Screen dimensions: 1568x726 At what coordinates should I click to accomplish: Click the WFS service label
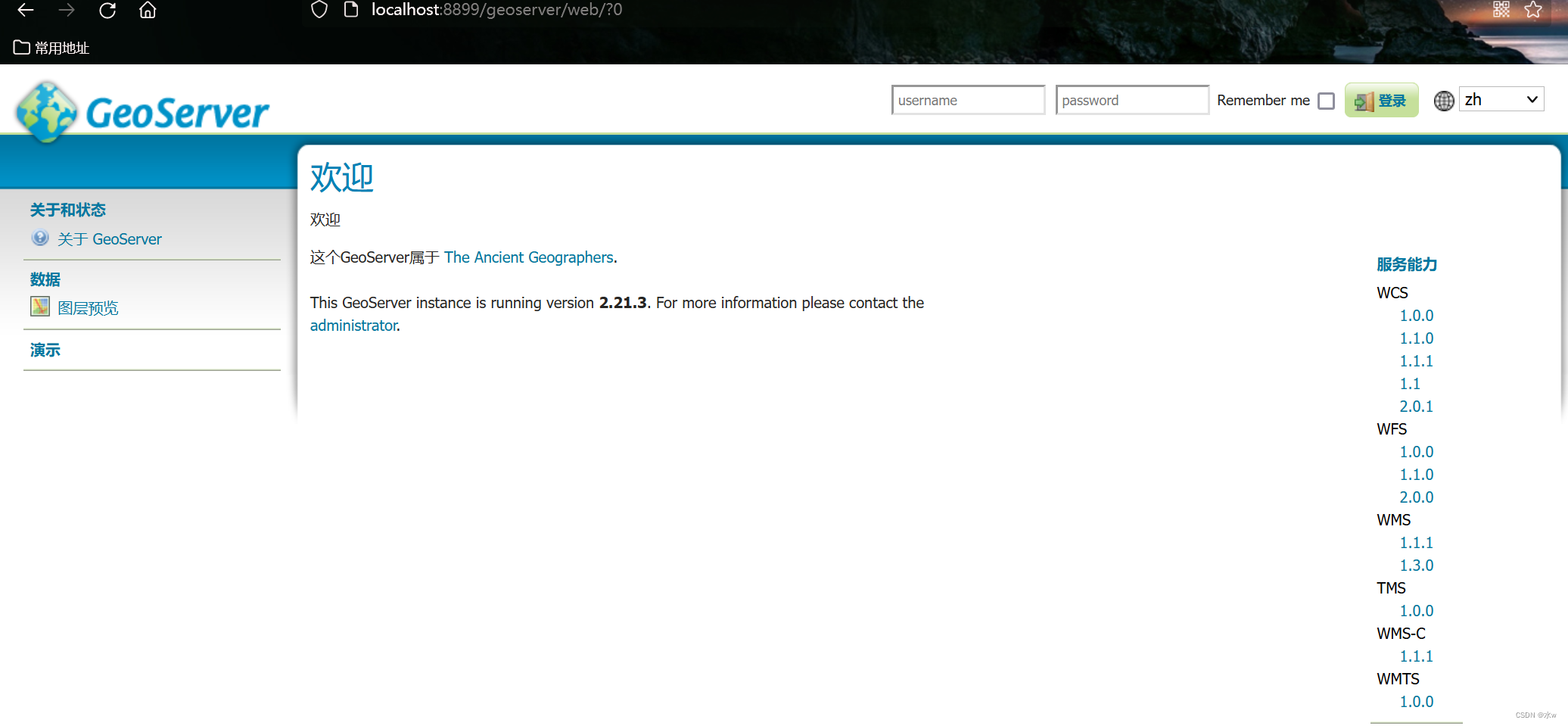point(1392,429)
